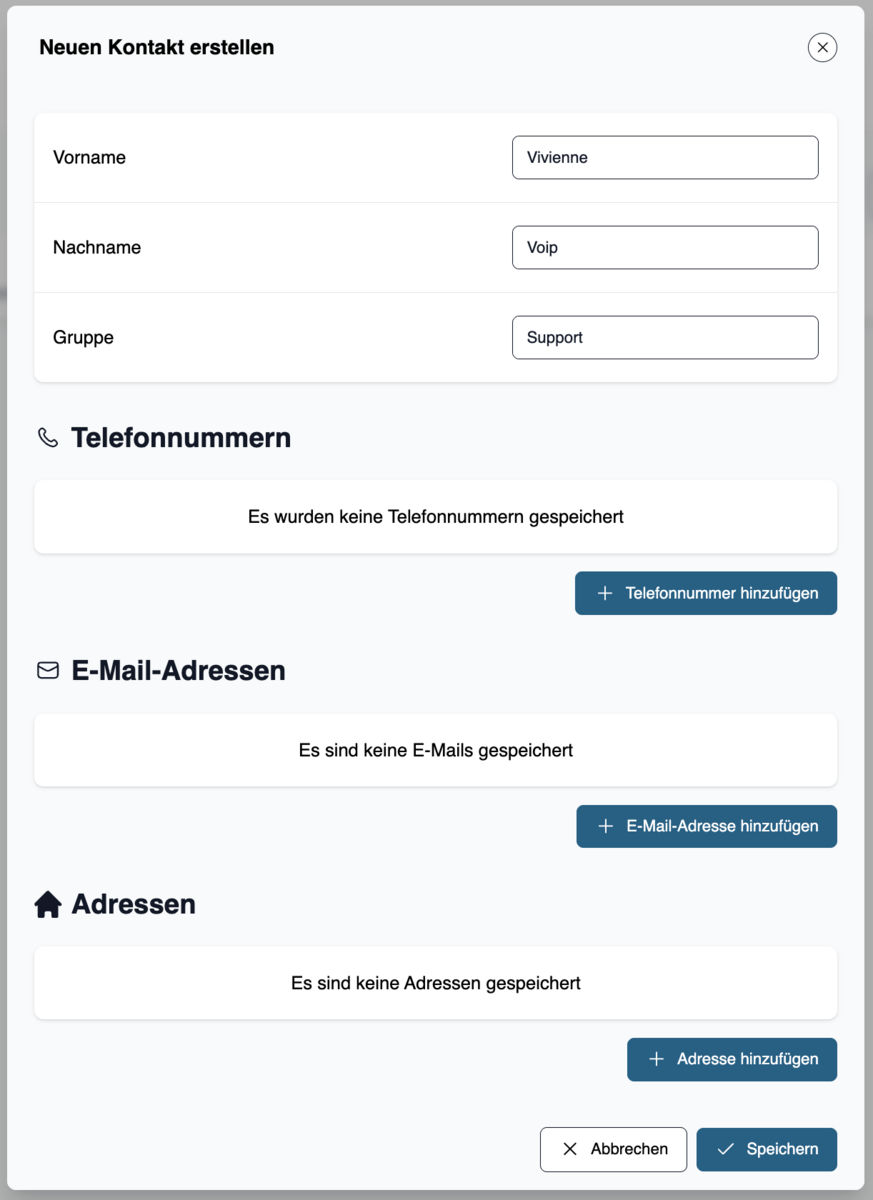Click the empty Telefonnummern notice panel
This screenshot has height=1200, width=873.
click(x=436, y=517)
